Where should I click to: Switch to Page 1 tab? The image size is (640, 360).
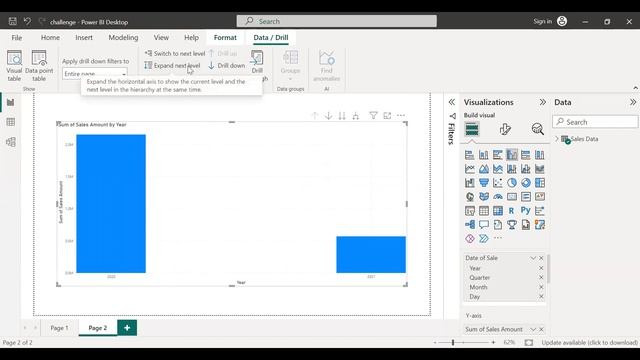tap(60, 328)
